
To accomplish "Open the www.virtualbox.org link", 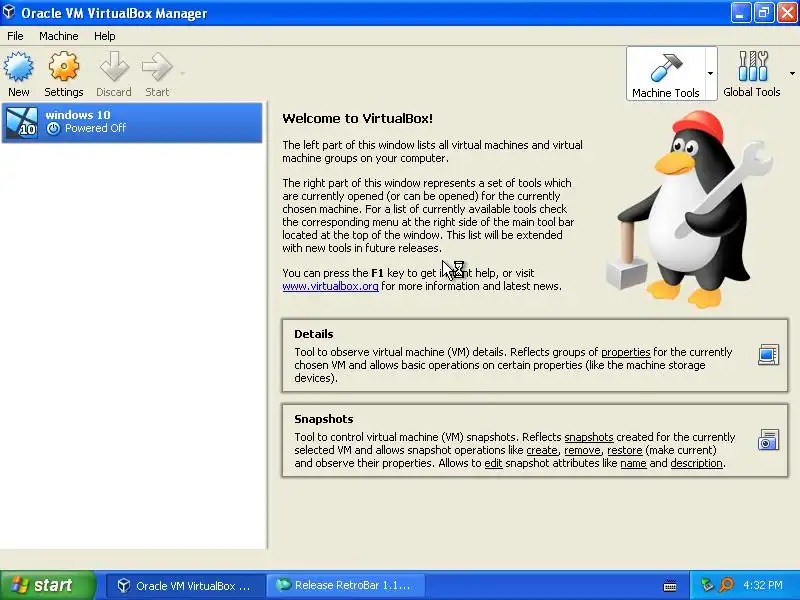I will click(x=331, y=286).
